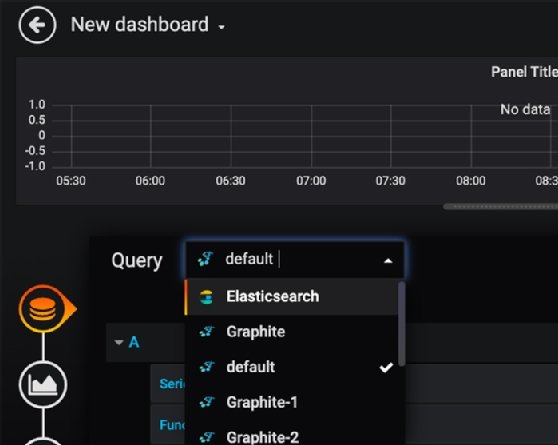The height and width of the screenshot is (445, 558).
Task: Select default option in data source list
Action: (291, 367)
